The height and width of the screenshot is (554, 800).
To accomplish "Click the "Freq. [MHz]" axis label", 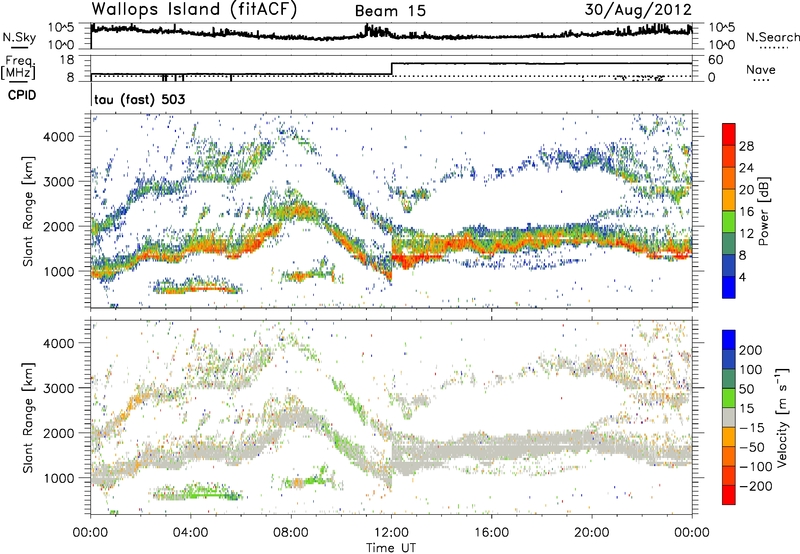I will point(18,67).
